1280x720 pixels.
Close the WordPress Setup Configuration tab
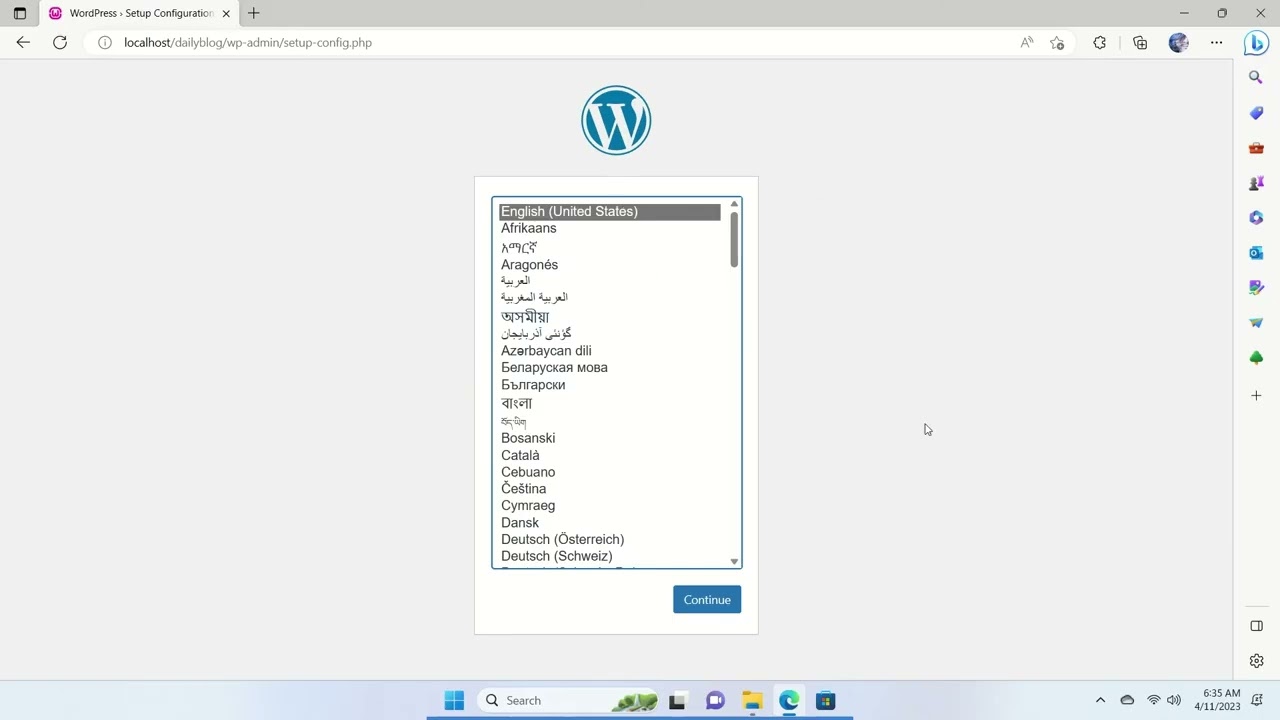(226, 13)
